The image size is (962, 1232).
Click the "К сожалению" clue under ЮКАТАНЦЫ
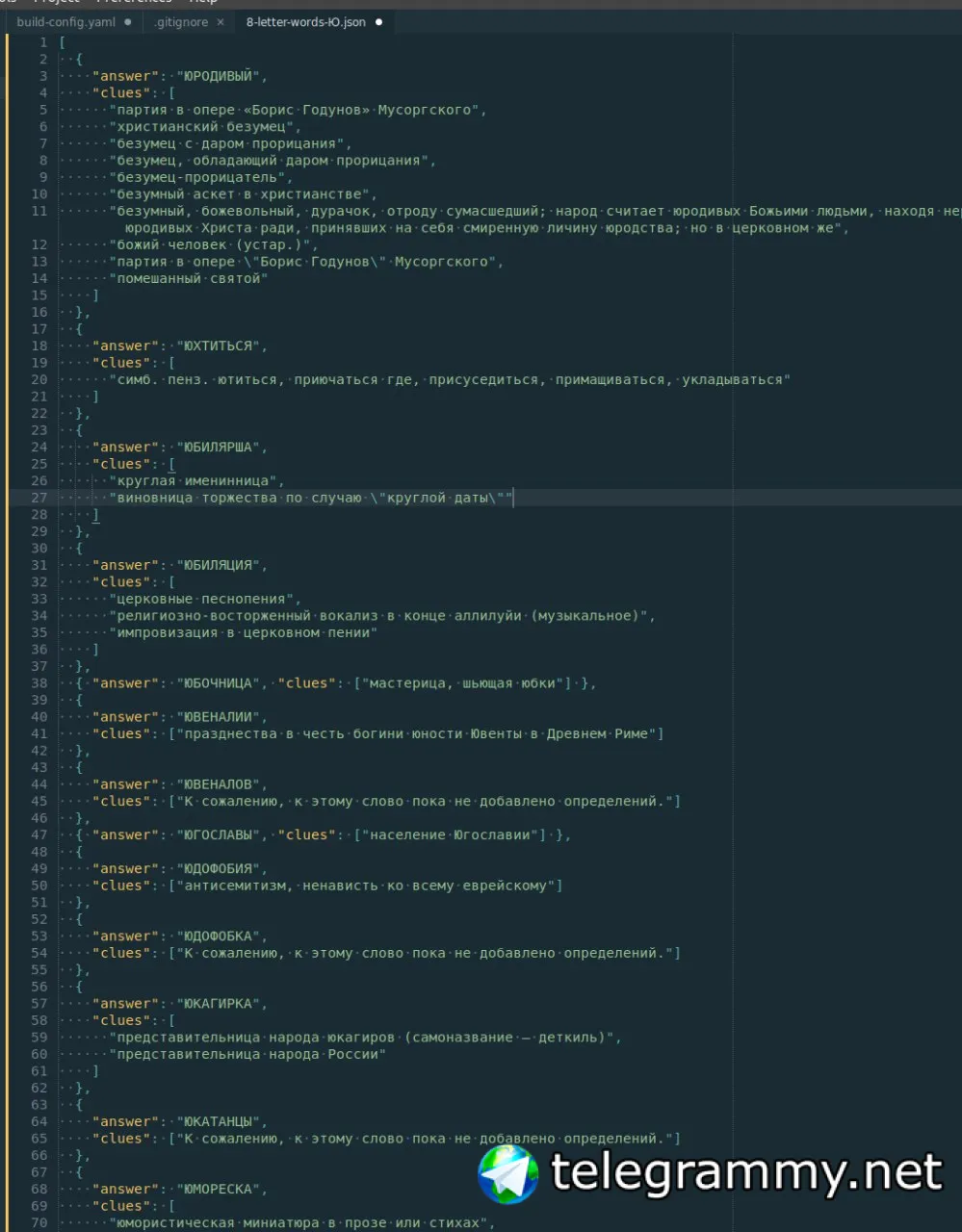click(x=425, y=1139)
